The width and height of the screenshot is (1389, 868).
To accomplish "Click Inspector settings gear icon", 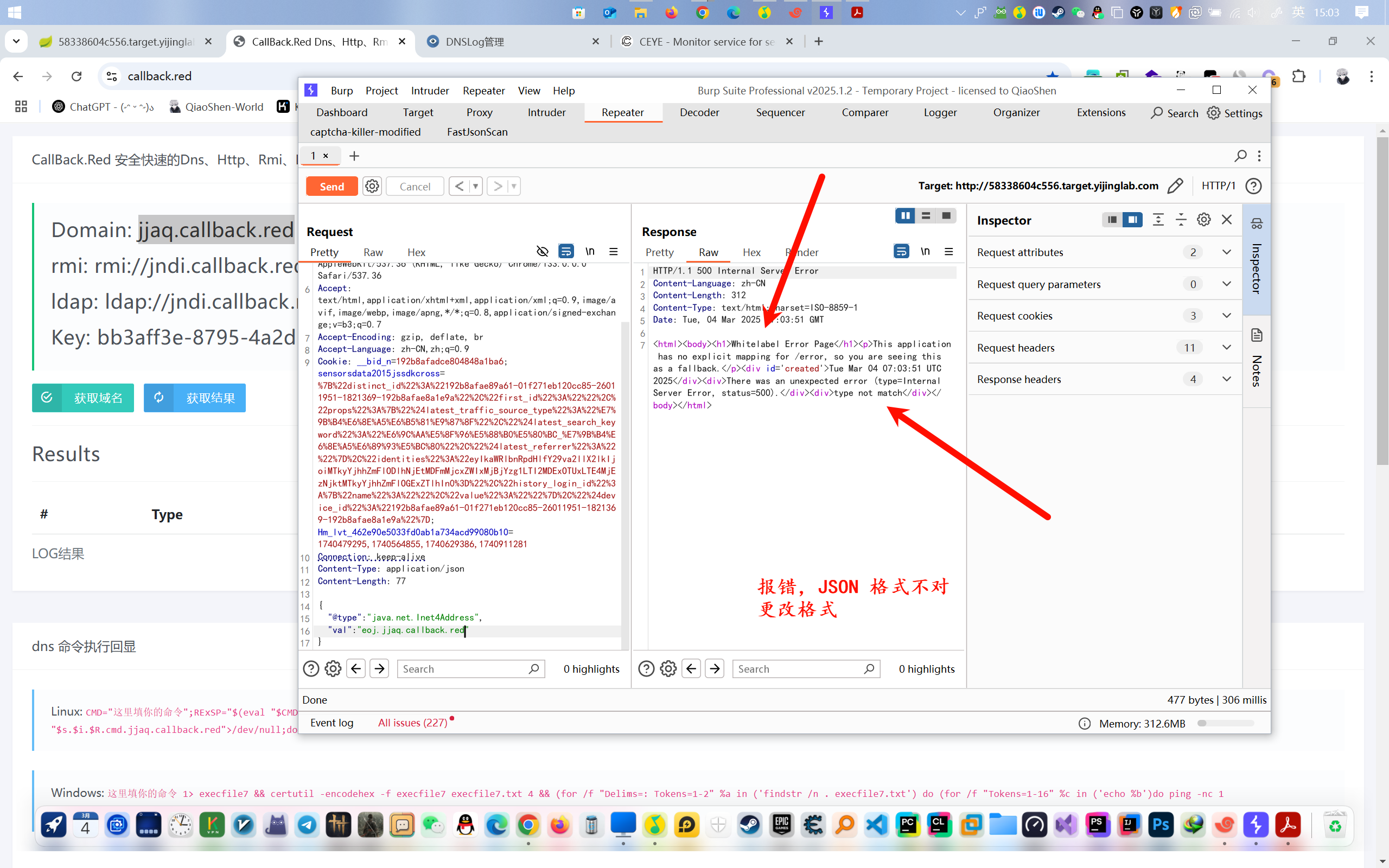I will point(1203,220).
